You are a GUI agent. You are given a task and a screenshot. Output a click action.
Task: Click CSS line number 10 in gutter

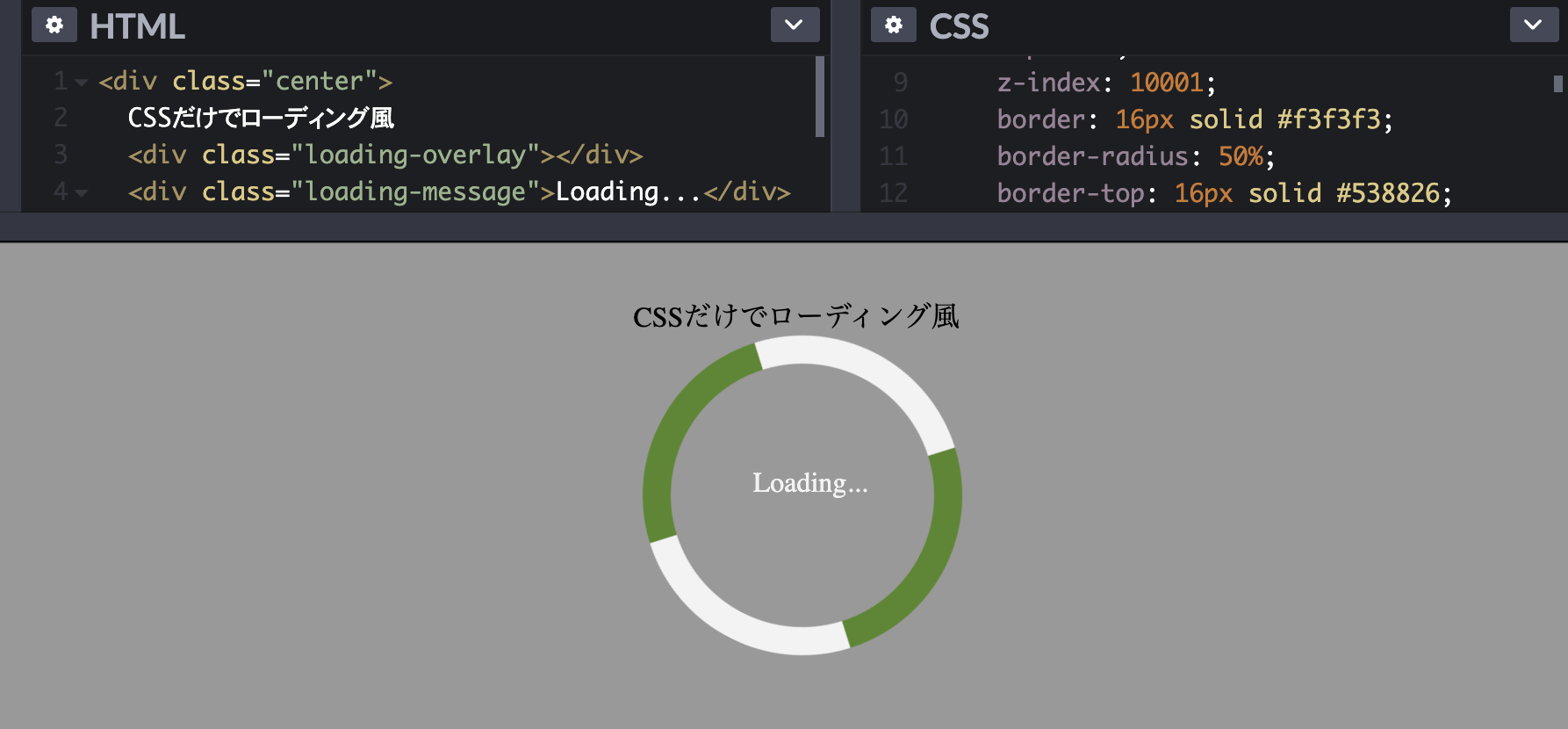[x=894, y=119]
